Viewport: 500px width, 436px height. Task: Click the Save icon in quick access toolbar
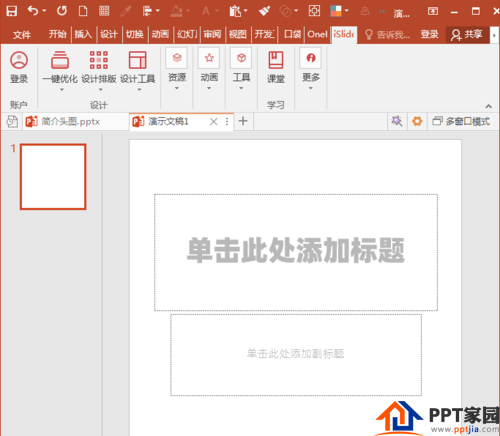tap(12, 11)
